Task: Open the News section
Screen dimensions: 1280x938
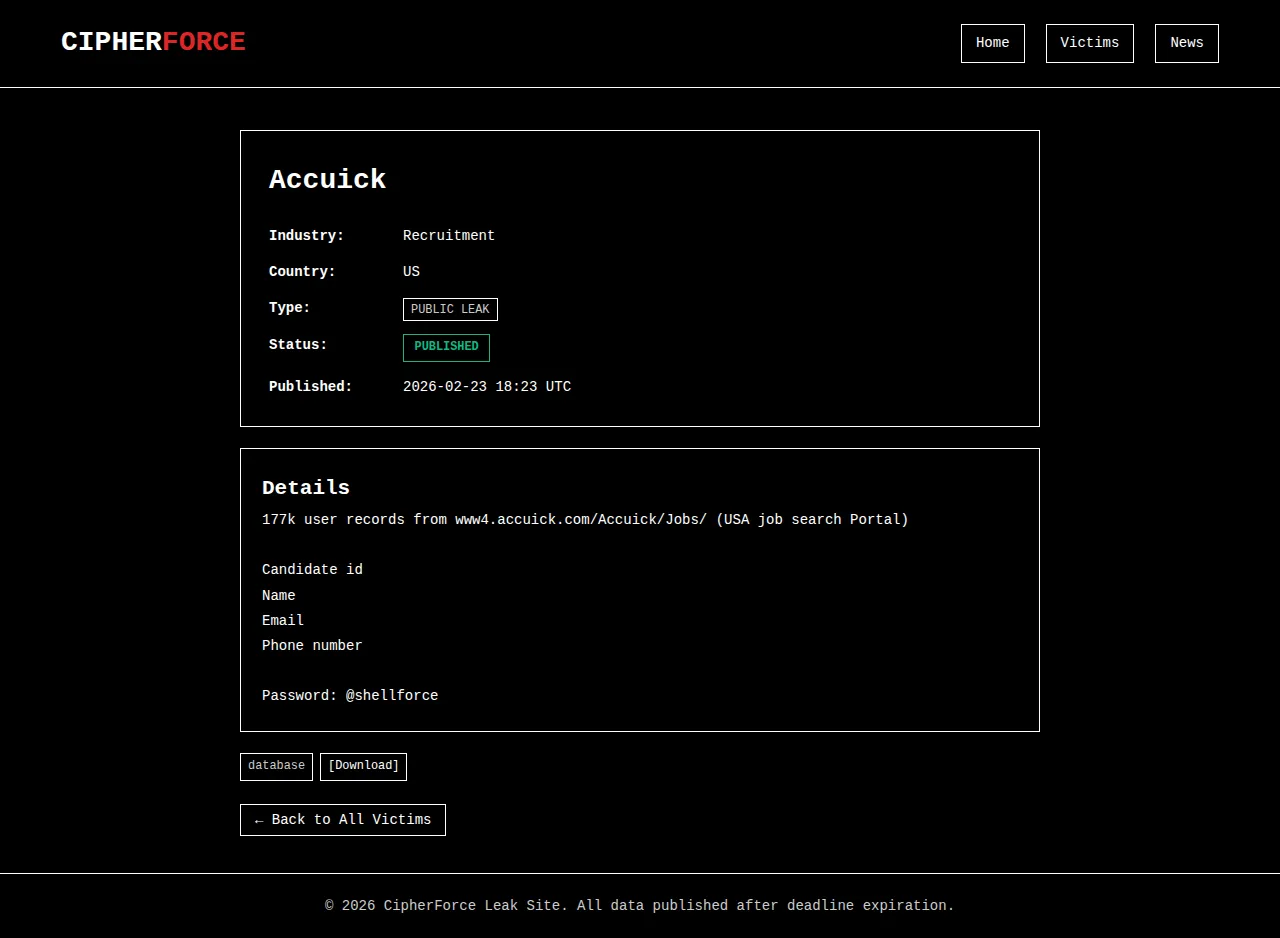Action: (1186, 43)
